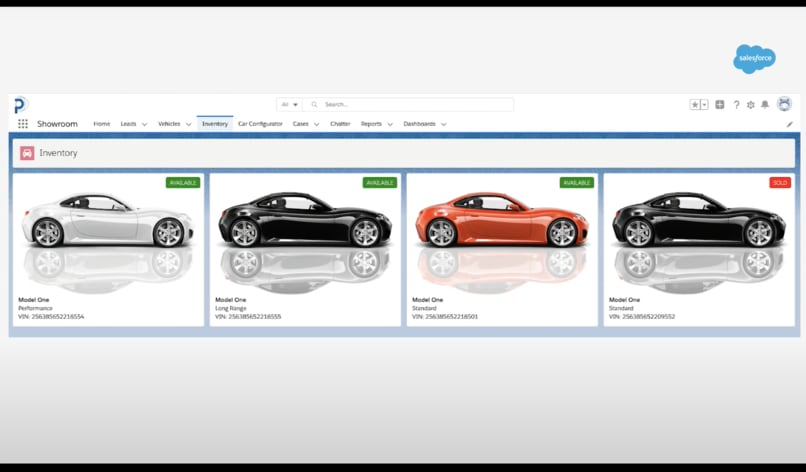The width and height of the screenshot is (806, 472).
Task: Click the red SOLD badge
Action: pos(780,183)
